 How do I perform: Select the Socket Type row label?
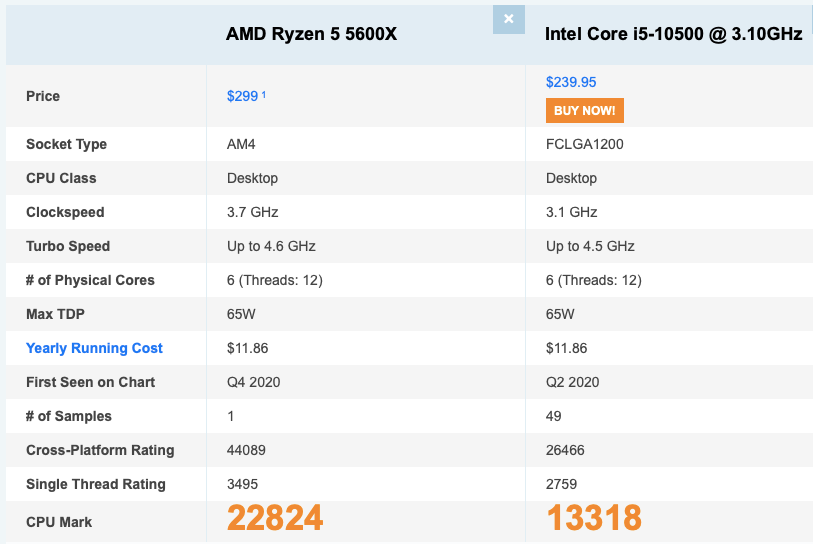pos(66,144)
